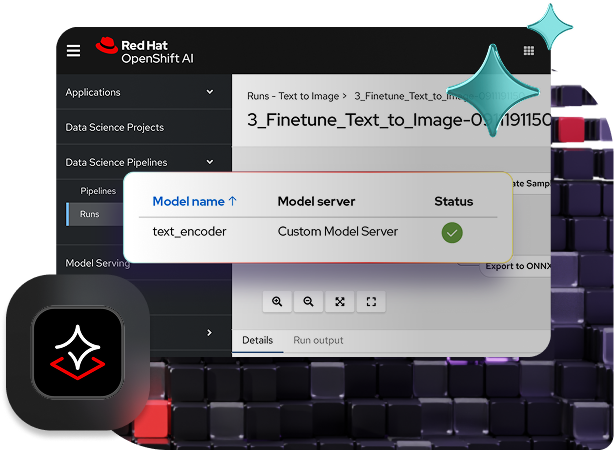Expand the Applications nav section
Image resolution: width=614 pixels, height=450 pixels.
209,92
